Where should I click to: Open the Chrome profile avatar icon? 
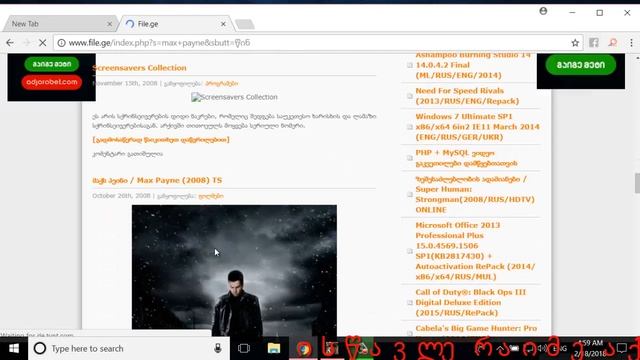[543, 11]
